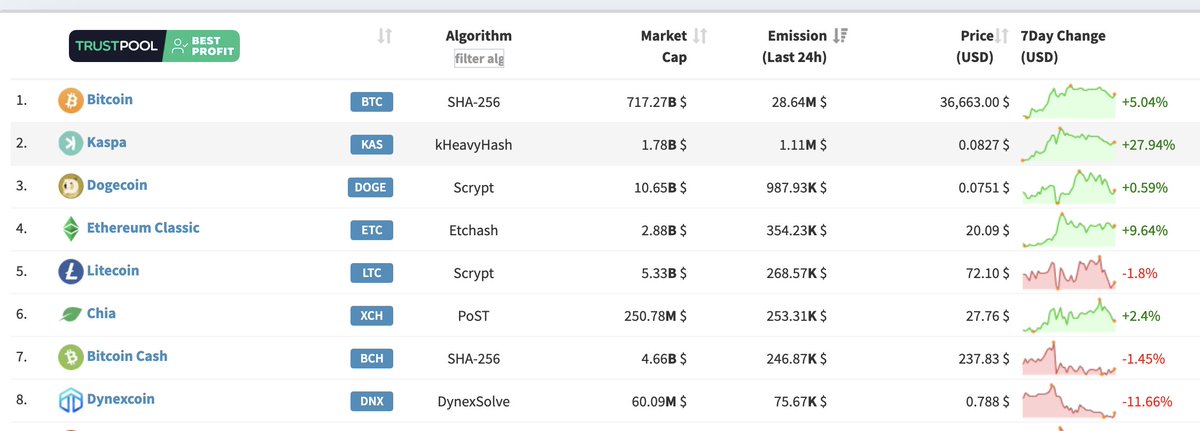The height and width of the screenshot is (431, 1200).
Task: Click the DNX ticker badge
Action: [x=372, y=401]
